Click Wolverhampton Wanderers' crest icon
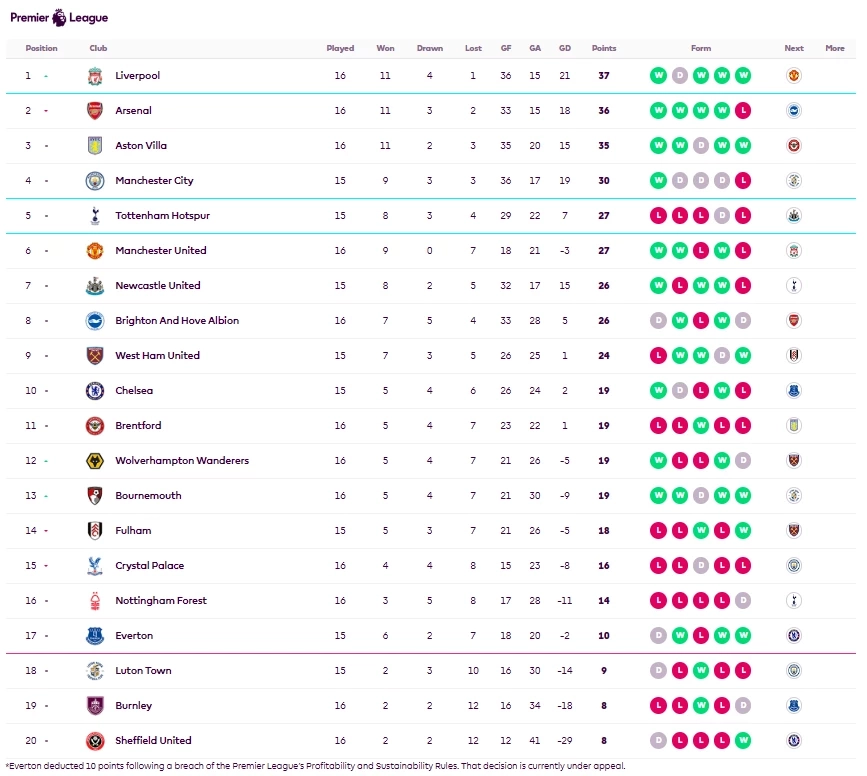Image resolution: width=867 pixels, height=776 pixels. click(x=95, y=461)
